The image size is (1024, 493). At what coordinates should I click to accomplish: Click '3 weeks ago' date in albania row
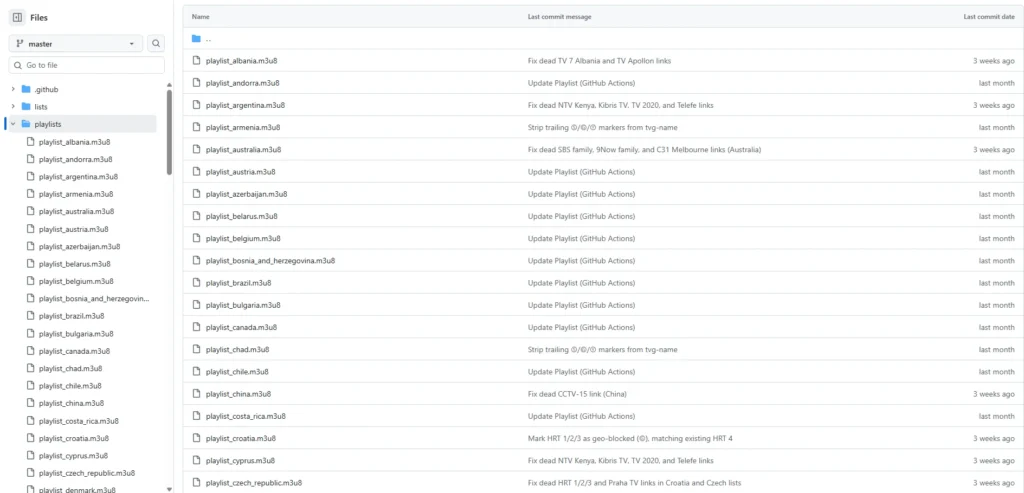[993, 61]
